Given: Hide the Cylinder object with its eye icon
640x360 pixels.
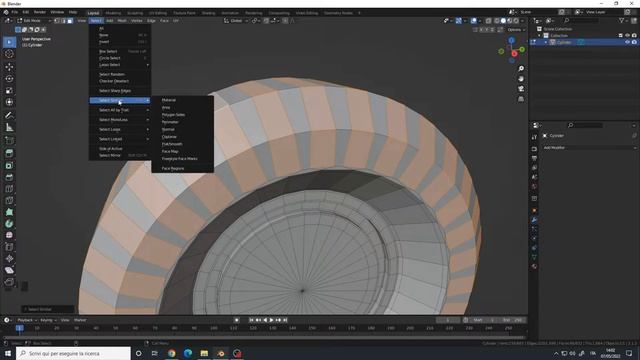Looking at the screenshot, I should tap(627, 42).
